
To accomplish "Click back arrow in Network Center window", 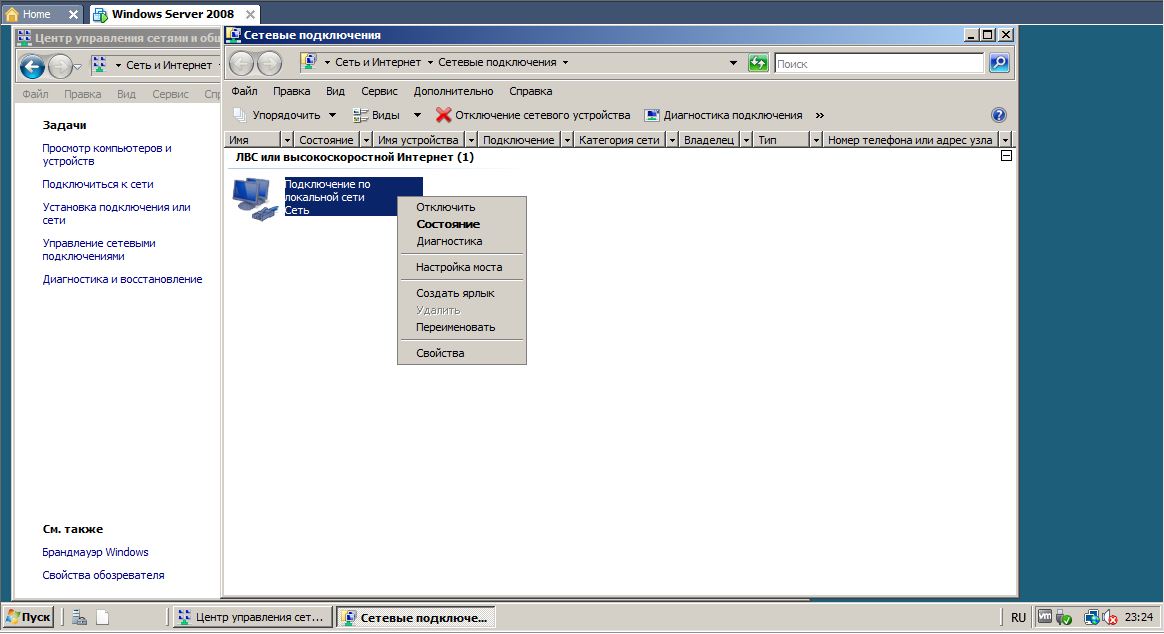I will point(32,67).
